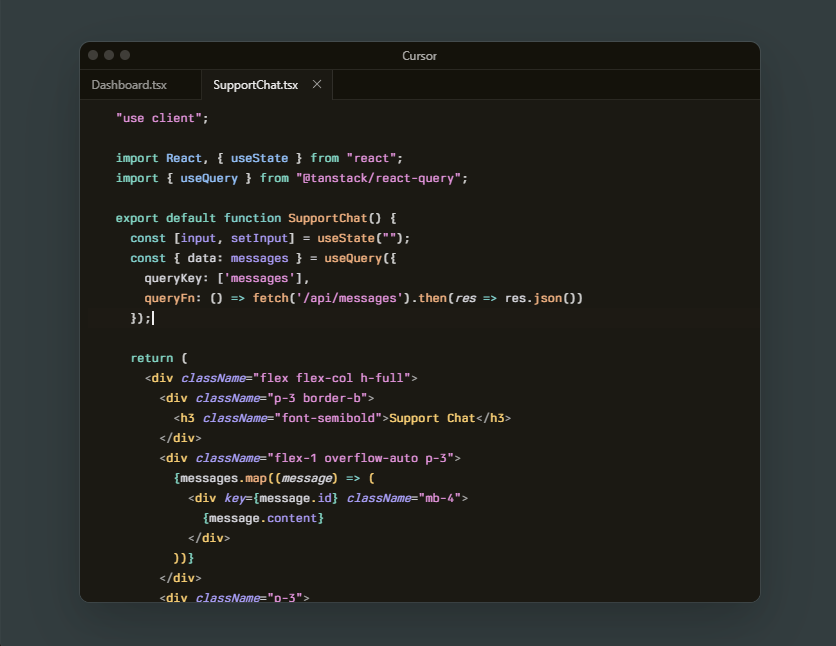The image size is (836, 646).
Task: Click the queryKey property
Action: (x=176, y=278)
